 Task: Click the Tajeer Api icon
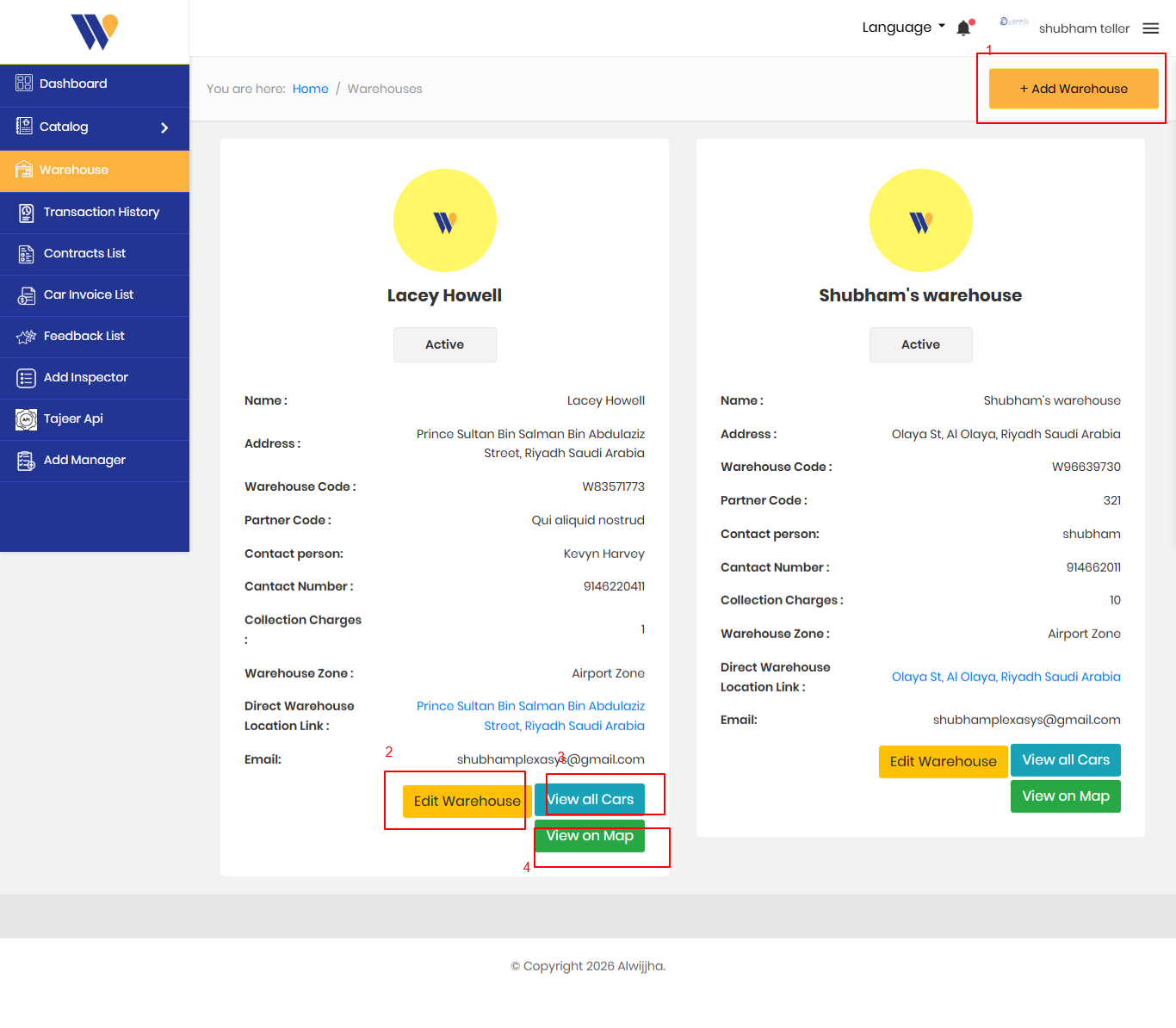click(26, 419)
